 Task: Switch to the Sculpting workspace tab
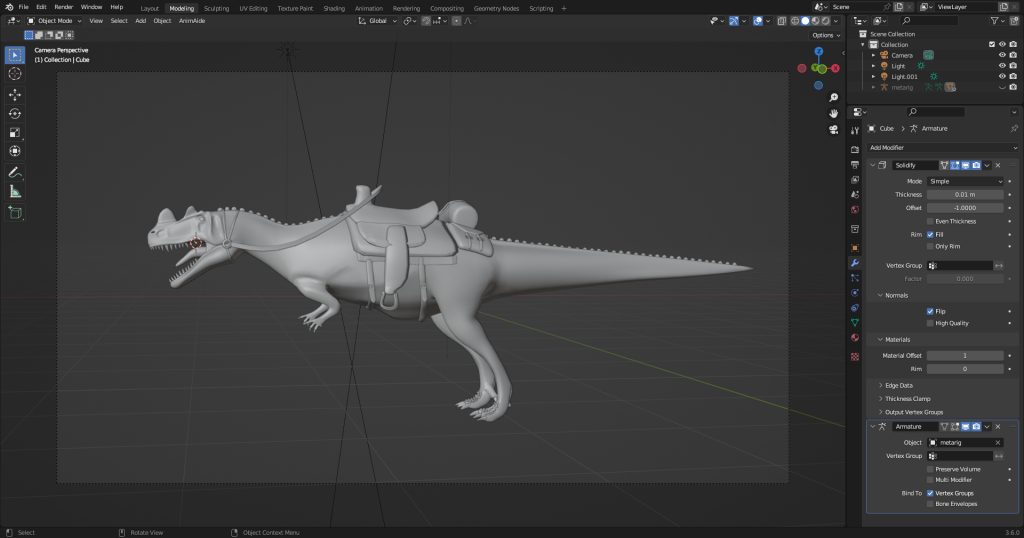tap(216, 7)
